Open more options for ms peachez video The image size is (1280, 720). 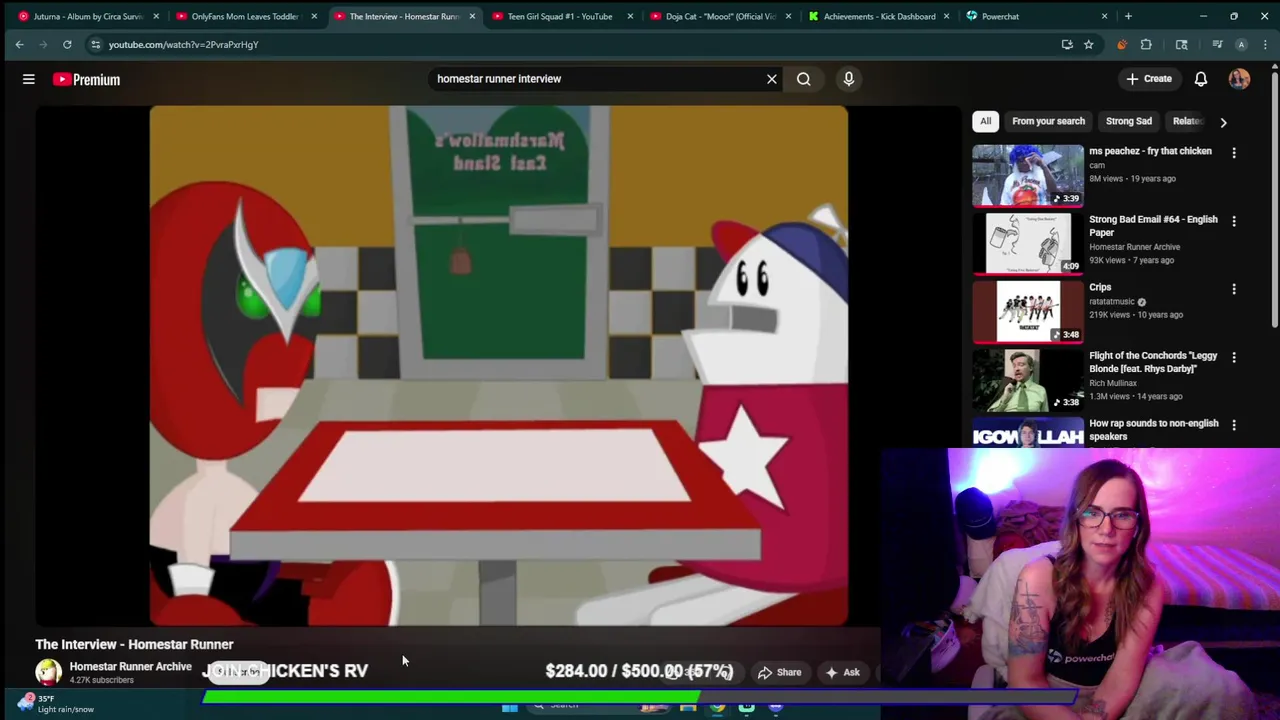(1234, 153)
